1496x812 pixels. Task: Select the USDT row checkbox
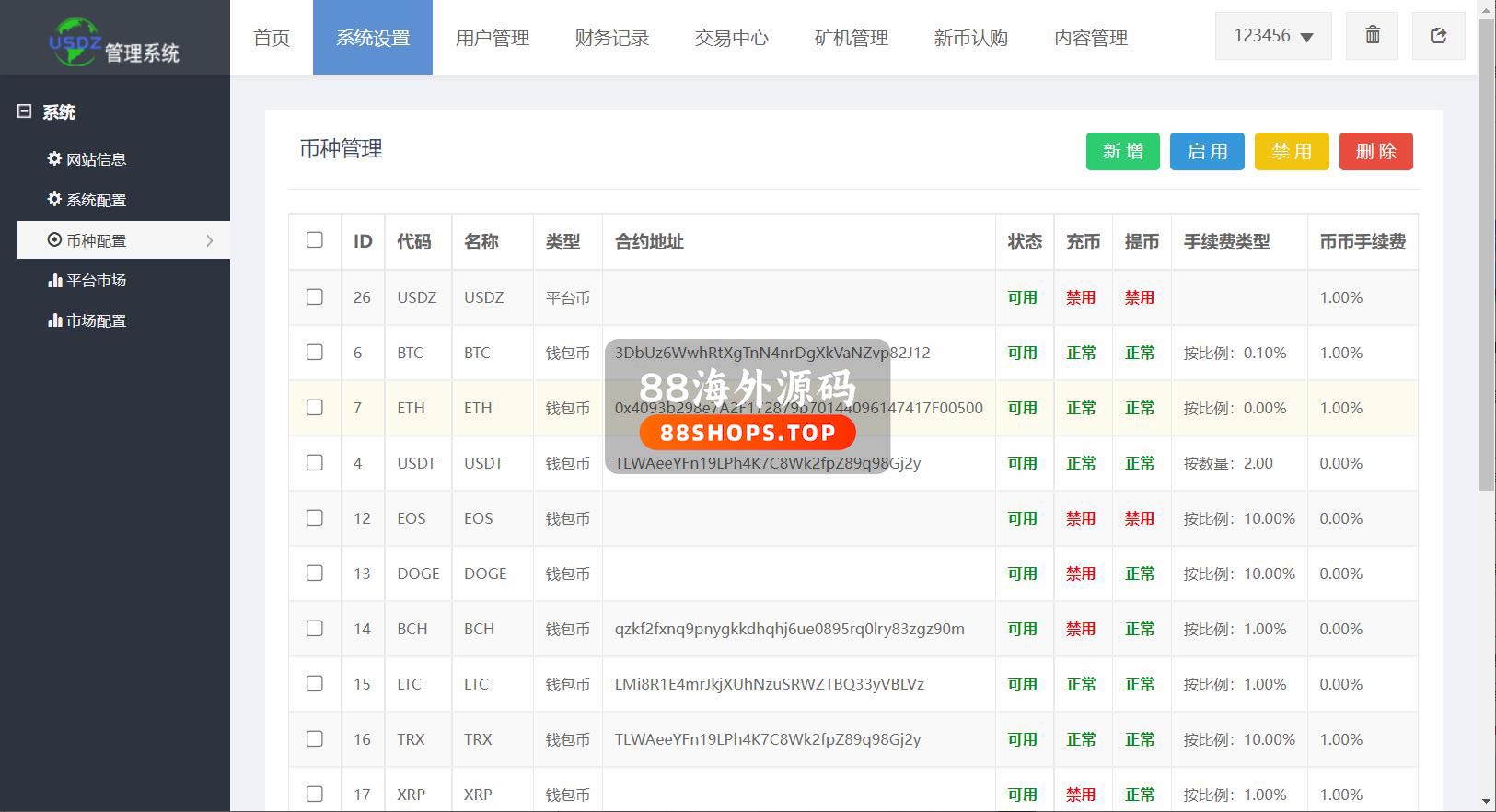click(315, 463)
